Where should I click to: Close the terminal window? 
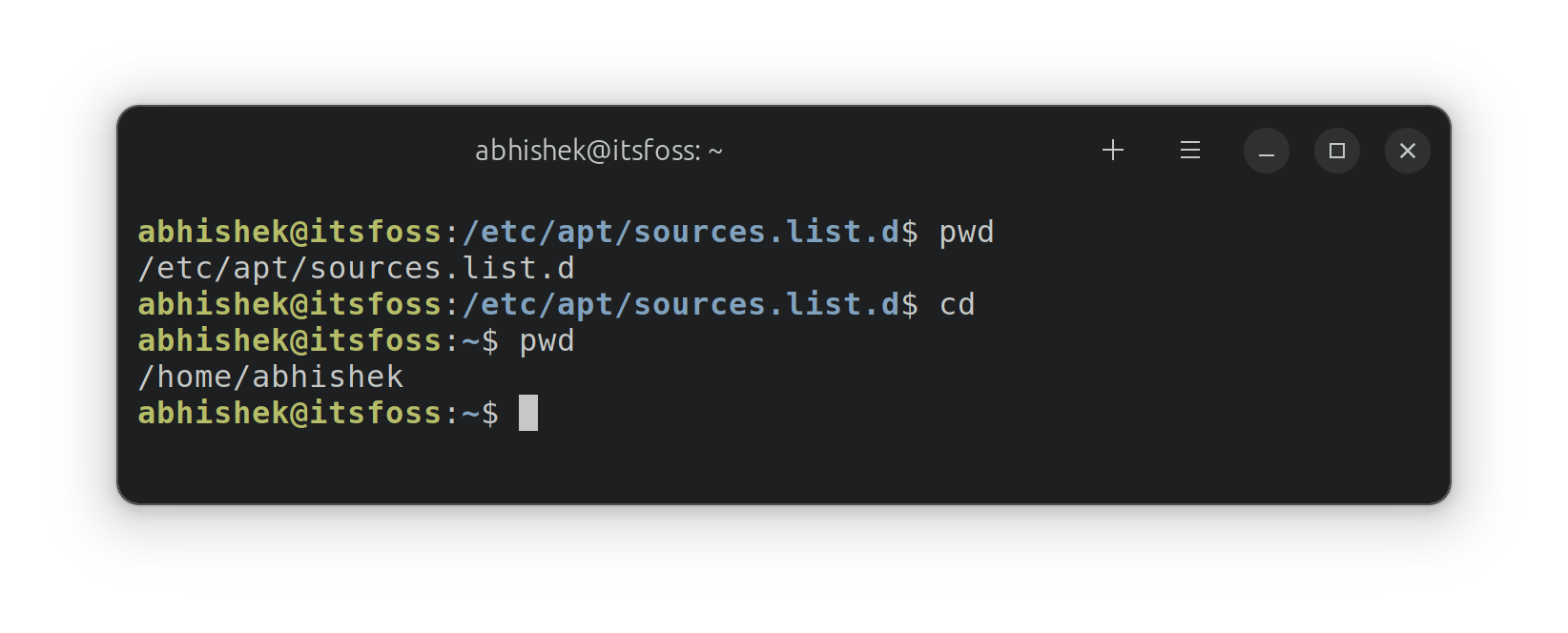tap(1408, 150)
